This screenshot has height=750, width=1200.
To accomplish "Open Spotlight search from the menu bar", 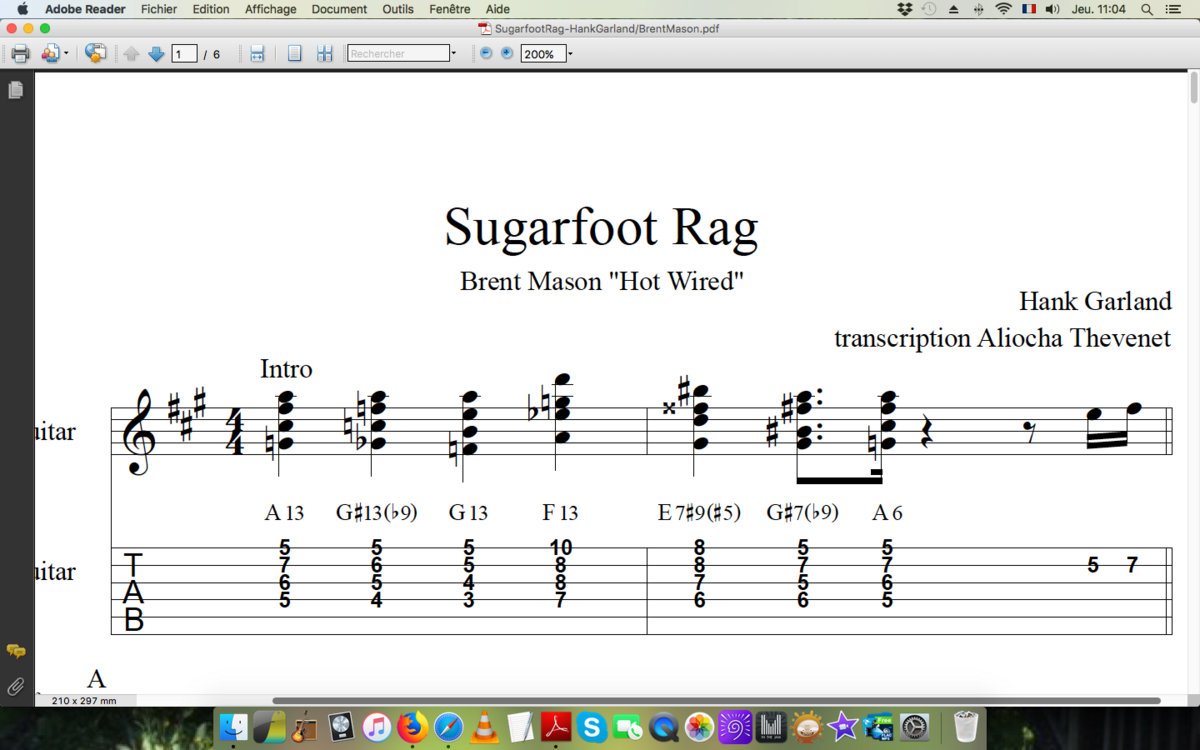I will 1146,9.
